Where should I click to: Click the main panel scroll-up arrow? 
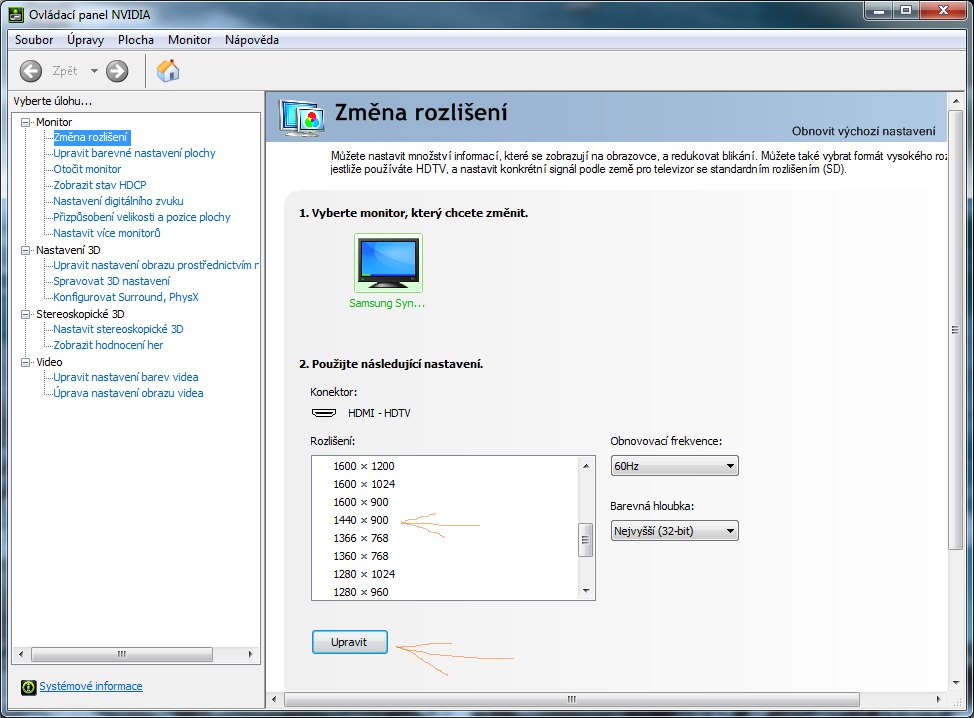point(955,101)
